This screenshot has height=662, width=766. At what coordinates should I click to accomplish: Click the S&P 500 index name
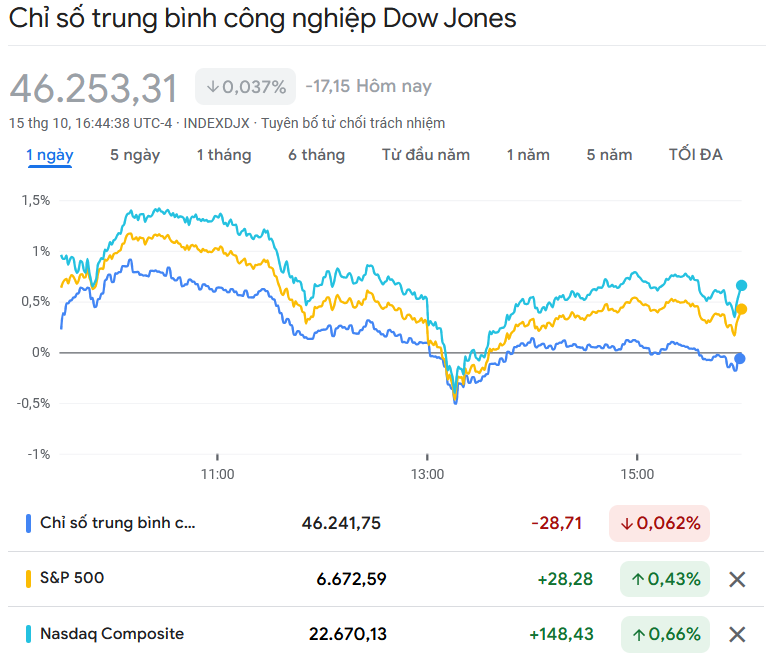click(x=72, y=578)
